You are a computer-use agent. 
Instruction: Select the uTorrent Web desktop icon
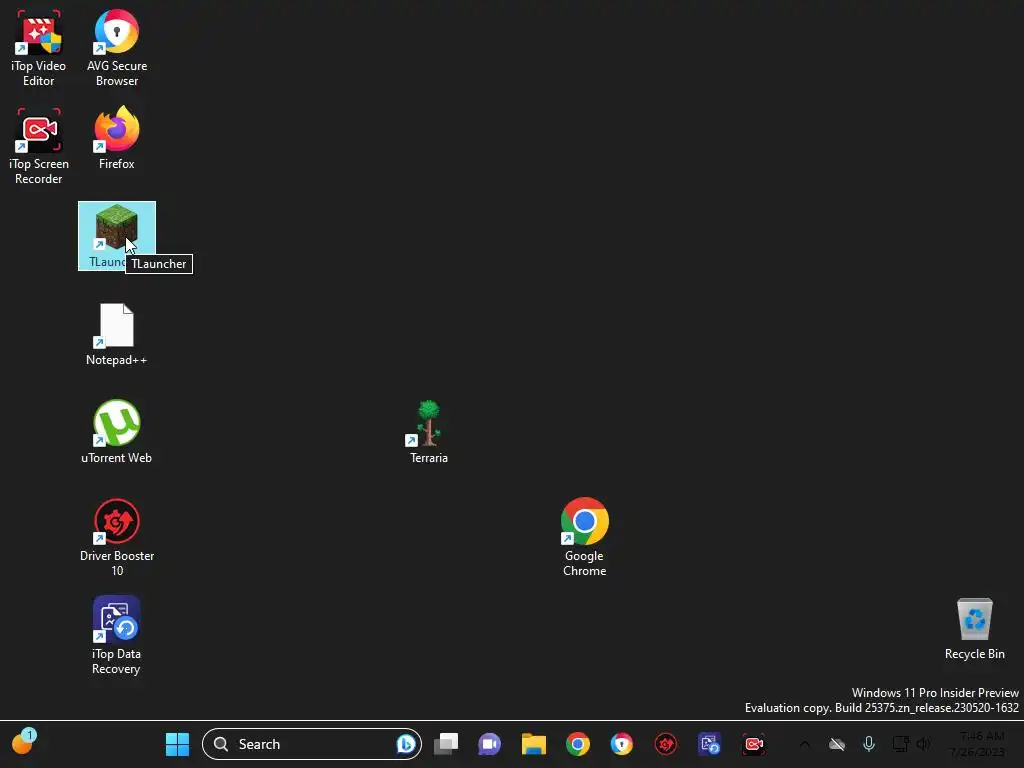click(117, 432)
